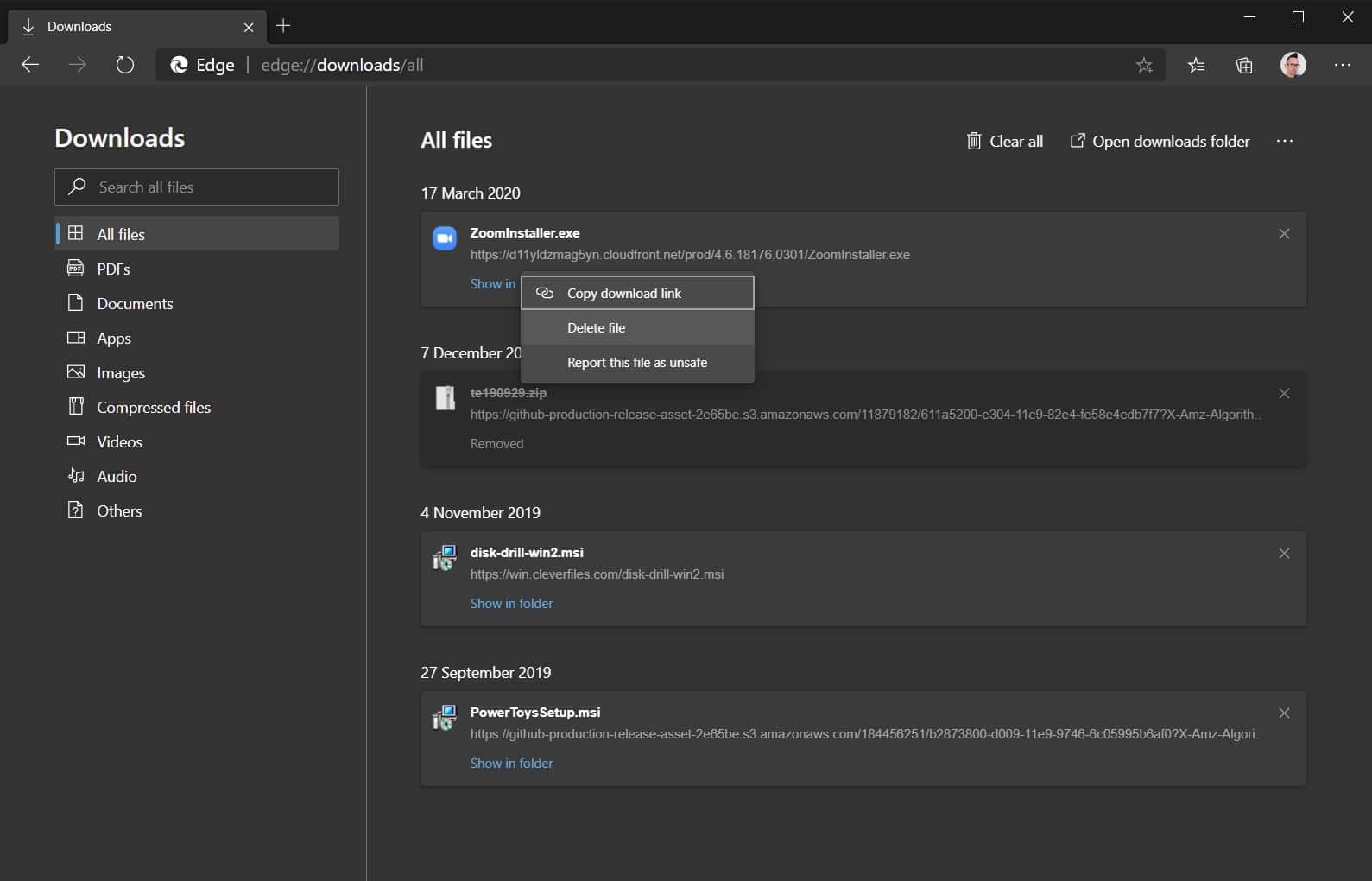Click the Favorites star-list icon in toolbar
Image resolution: width=1372 pixels, height=881 pixels.
[x=1196, y=65]
